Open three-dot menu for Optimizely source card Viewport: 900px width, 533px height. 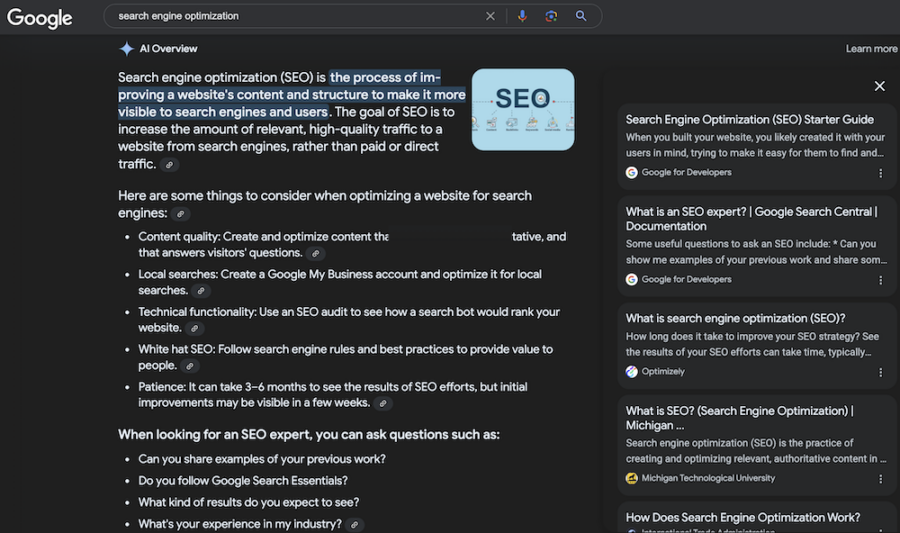(880, 372)
